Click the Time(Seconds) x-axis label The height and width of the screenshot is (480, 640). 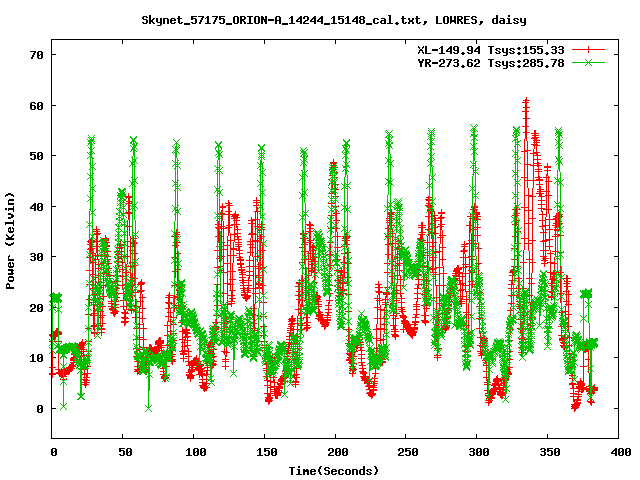pyautogui.click(x=334, y=471)
